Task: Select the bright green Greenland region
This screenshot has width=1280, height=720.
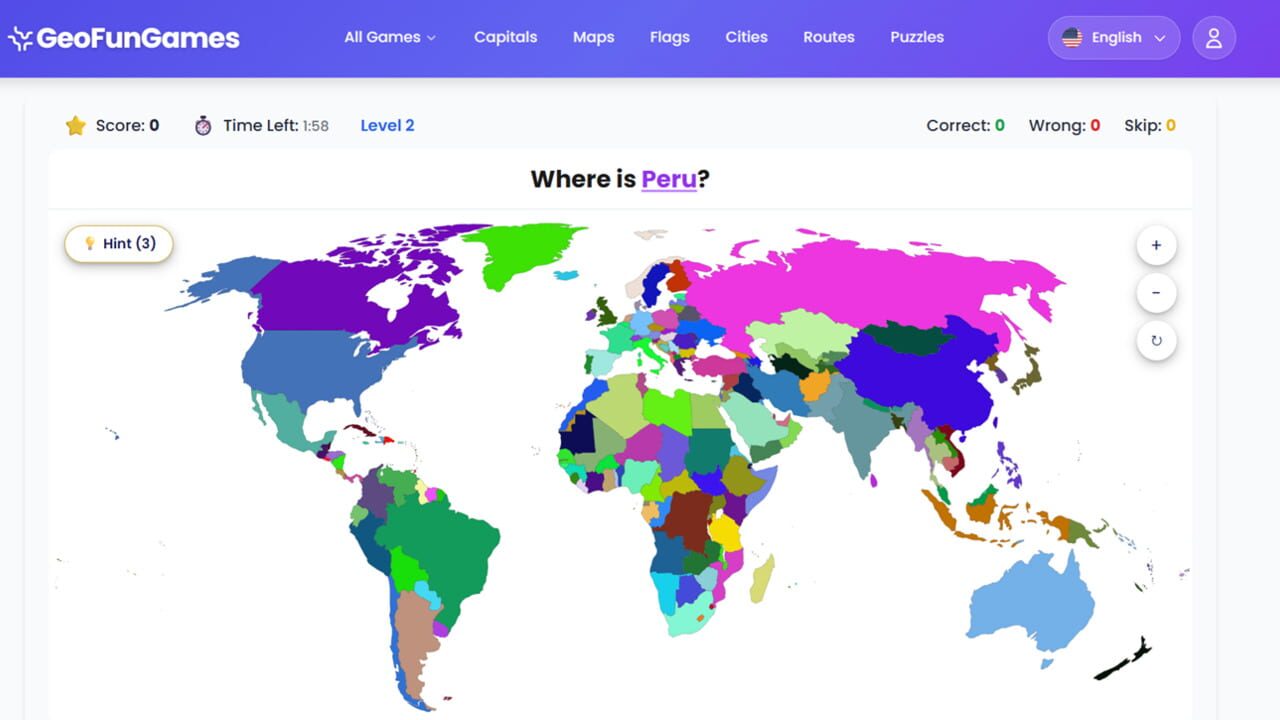Action: click(523, 252)
